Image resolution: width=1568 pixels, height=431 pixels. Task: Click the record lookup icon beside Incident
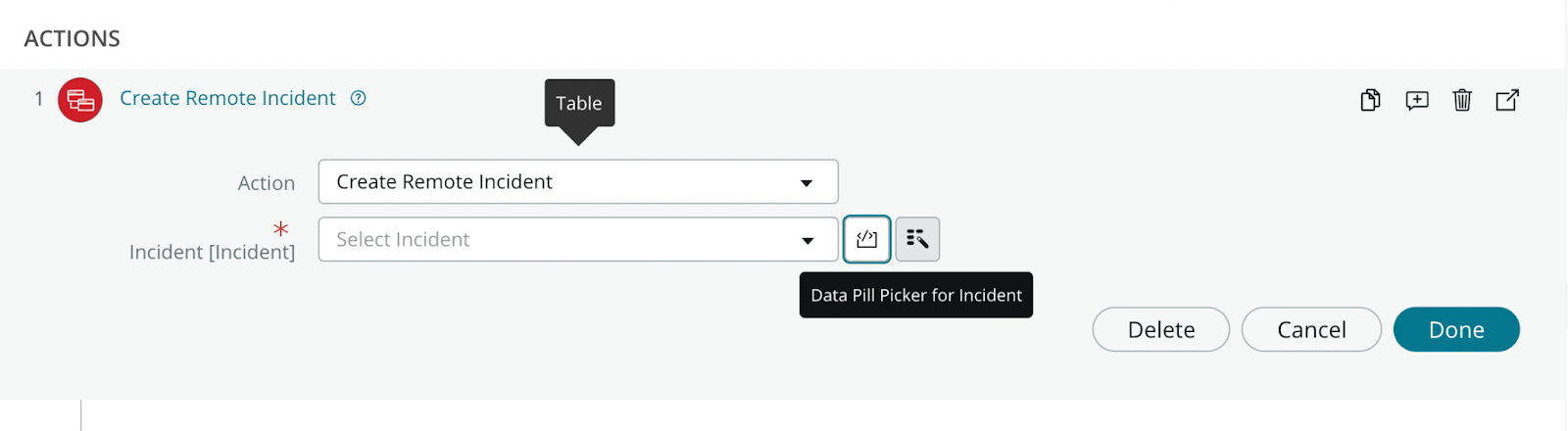tap(917, 239)
